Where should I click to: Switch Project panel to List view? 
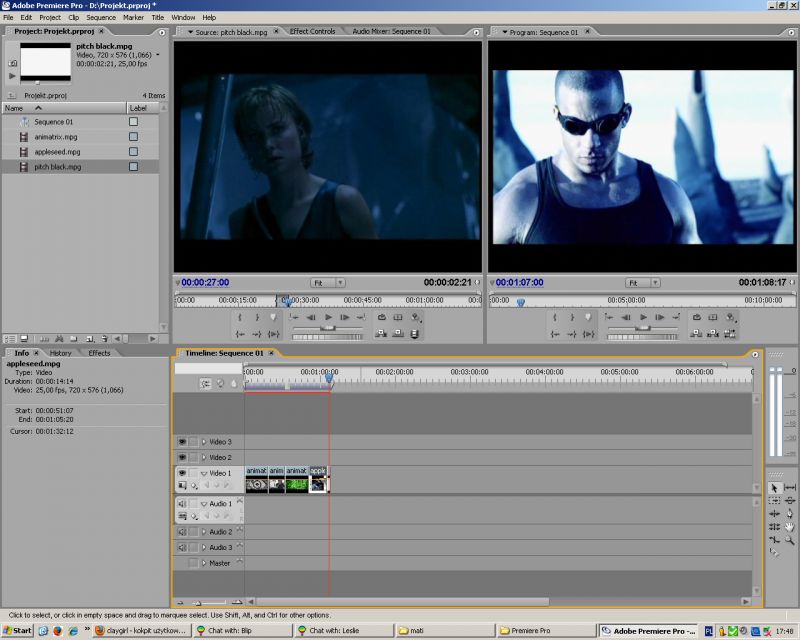pos(9,338)
